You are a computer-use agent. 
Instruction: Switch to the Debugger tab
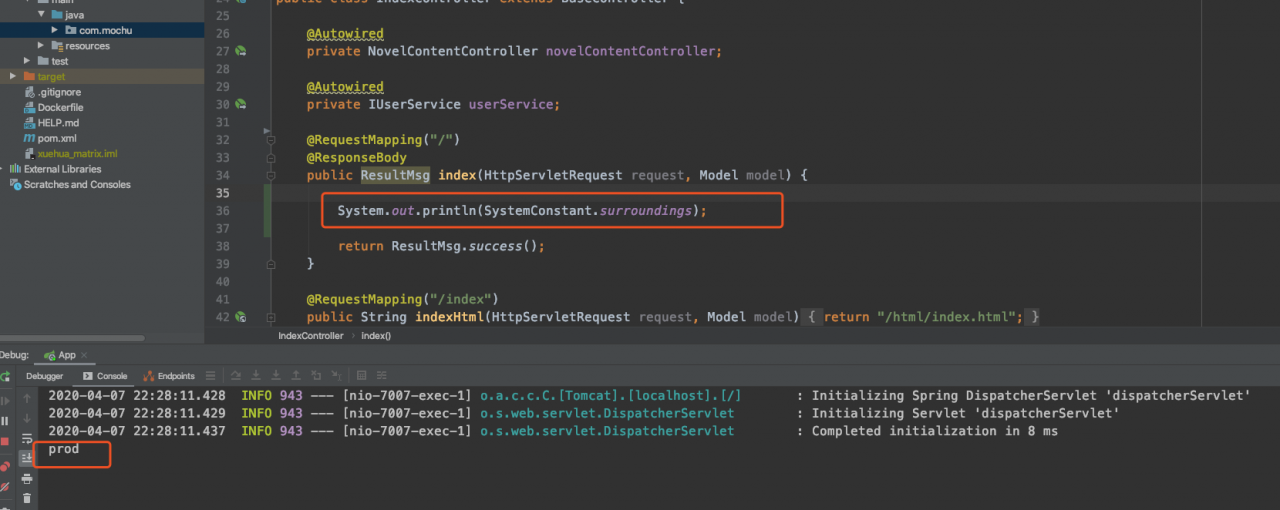44,376
